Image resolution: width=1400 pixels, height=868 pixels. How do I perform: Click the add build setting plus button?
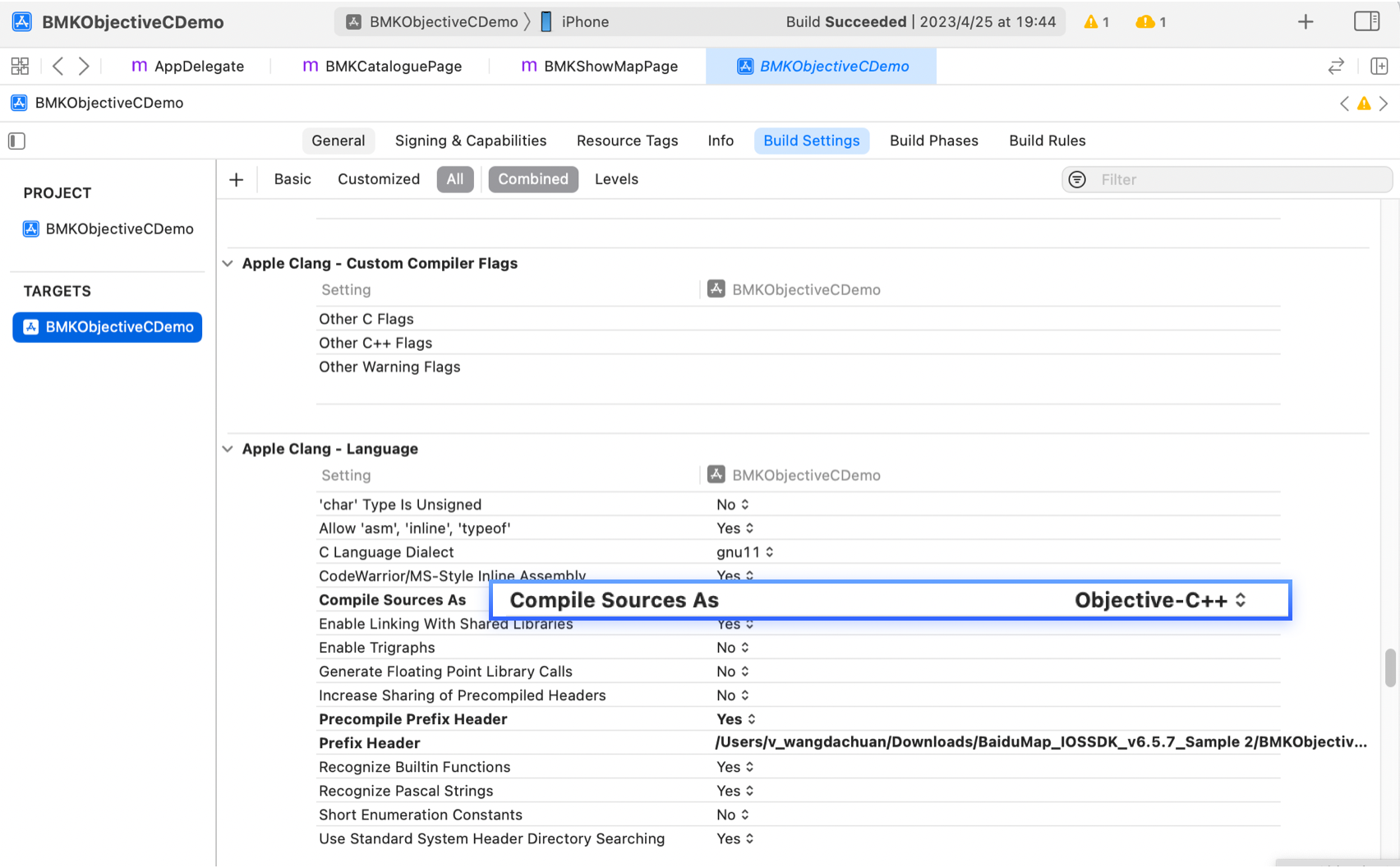tap(237, 179)
